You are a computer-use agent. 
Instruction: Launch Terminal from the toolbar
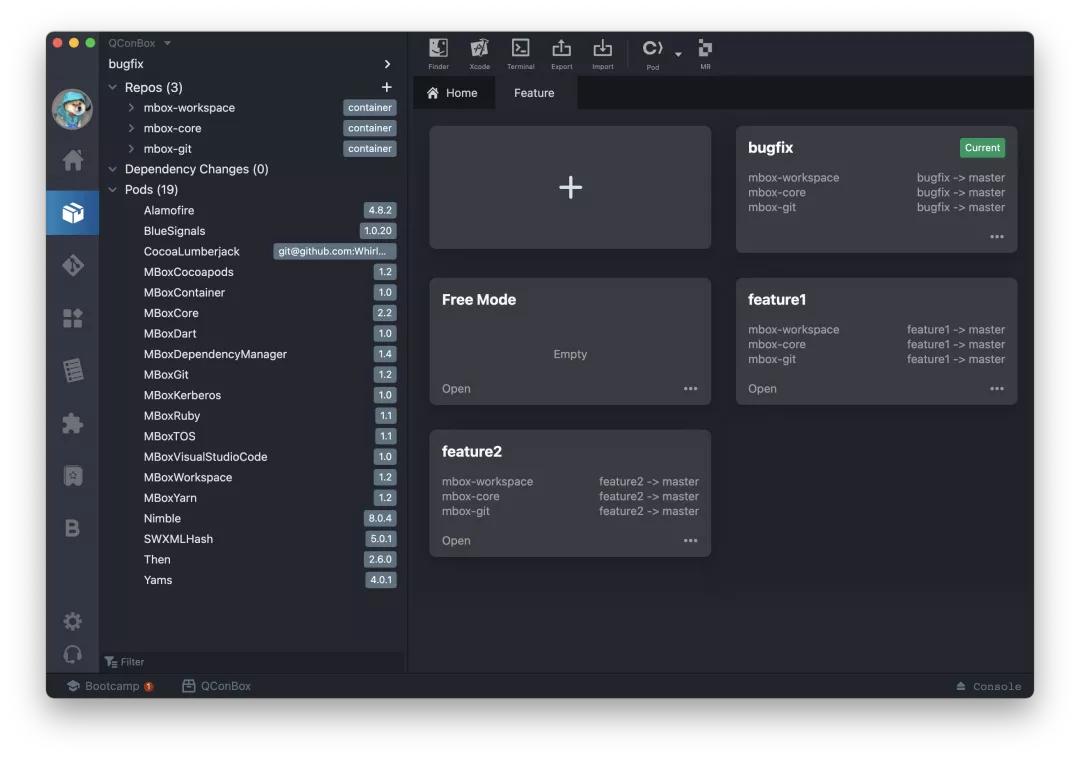point(520,52)
